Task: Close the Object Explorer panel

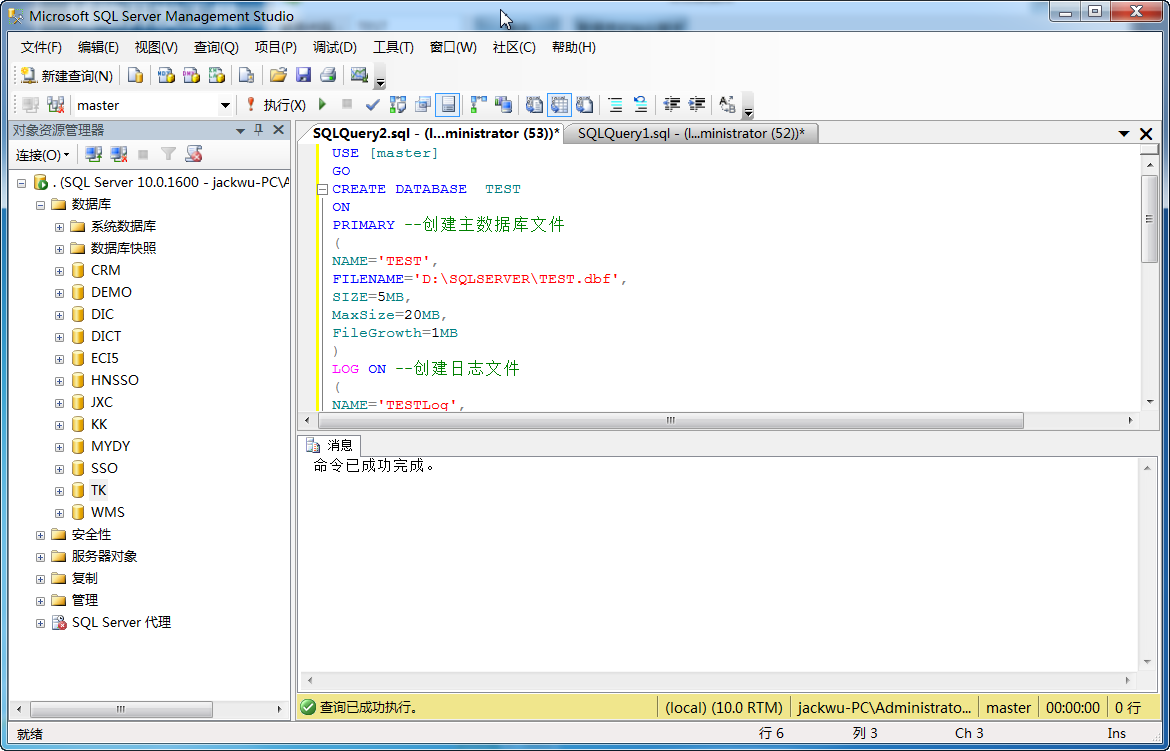Action: 278,129
